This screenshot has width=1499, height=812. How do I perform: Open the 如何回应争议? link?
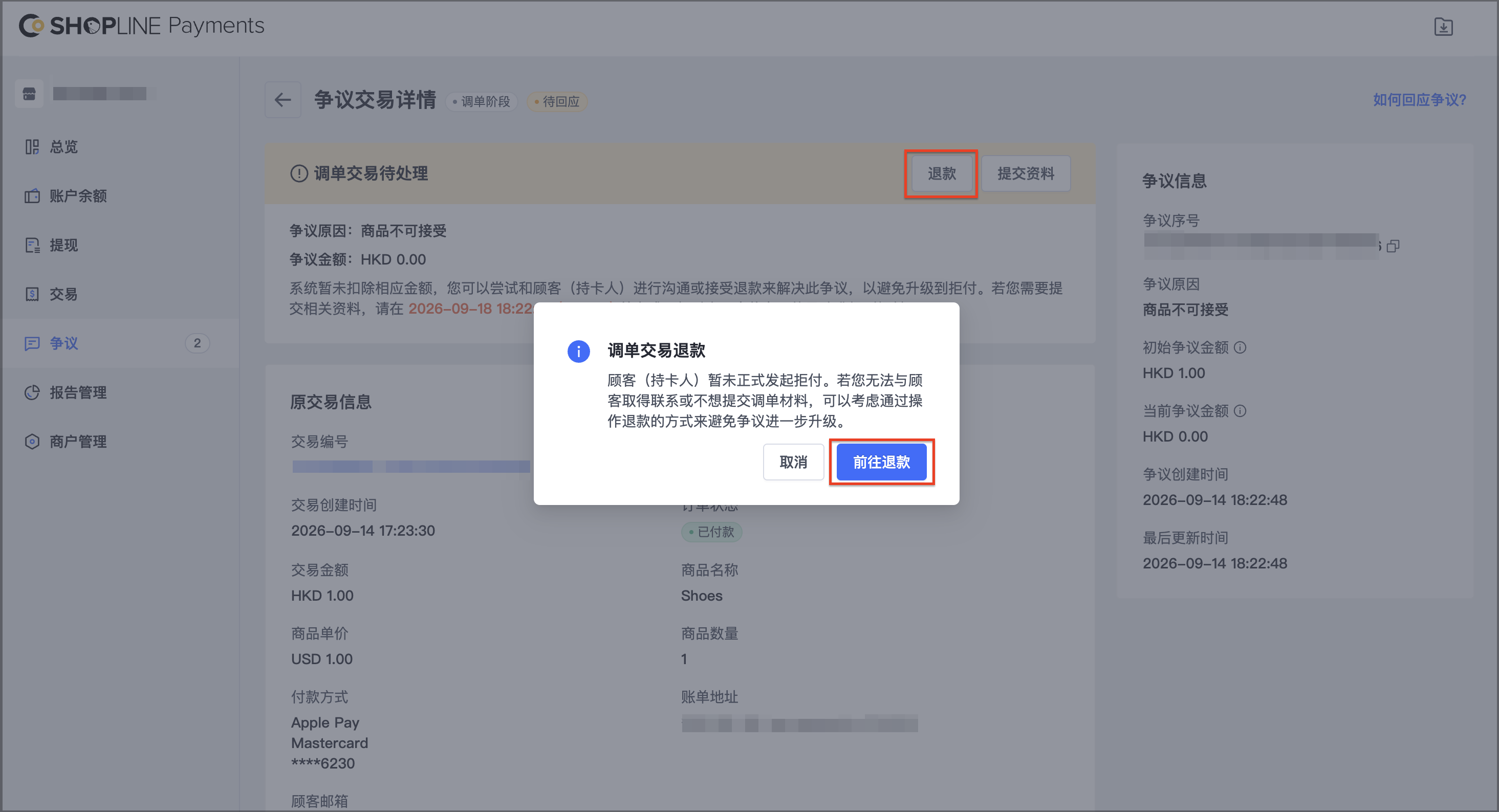pyautogui.click(x=1419, y=100)
